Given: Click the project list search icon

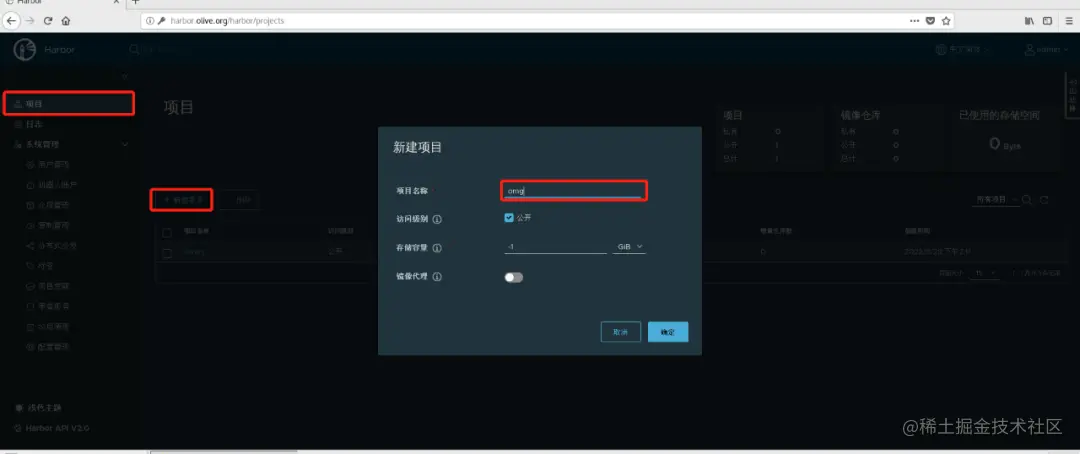Looking at the screenshot, I should [1027, 200].
